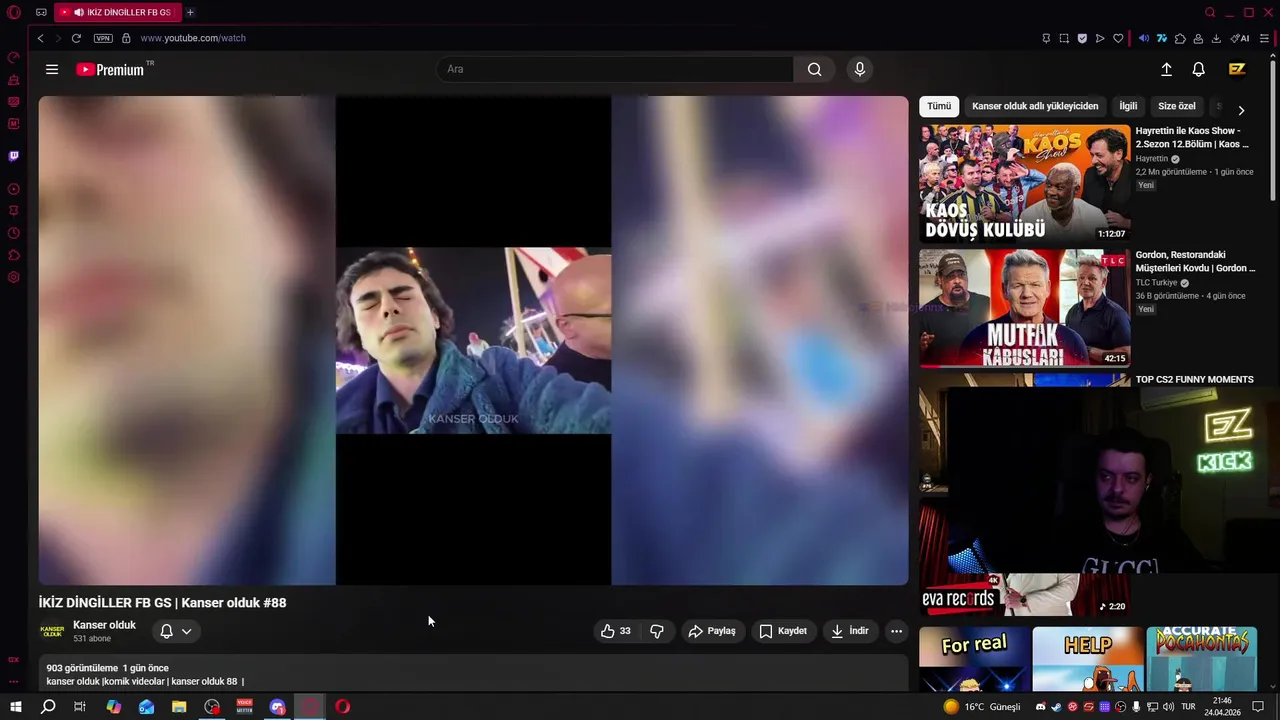Image resolution: width=1280 pixels, height=720 pixels.
Task: Open the ad blocker shield icon
Action: pyautogui.click(x=1082, y=38)
